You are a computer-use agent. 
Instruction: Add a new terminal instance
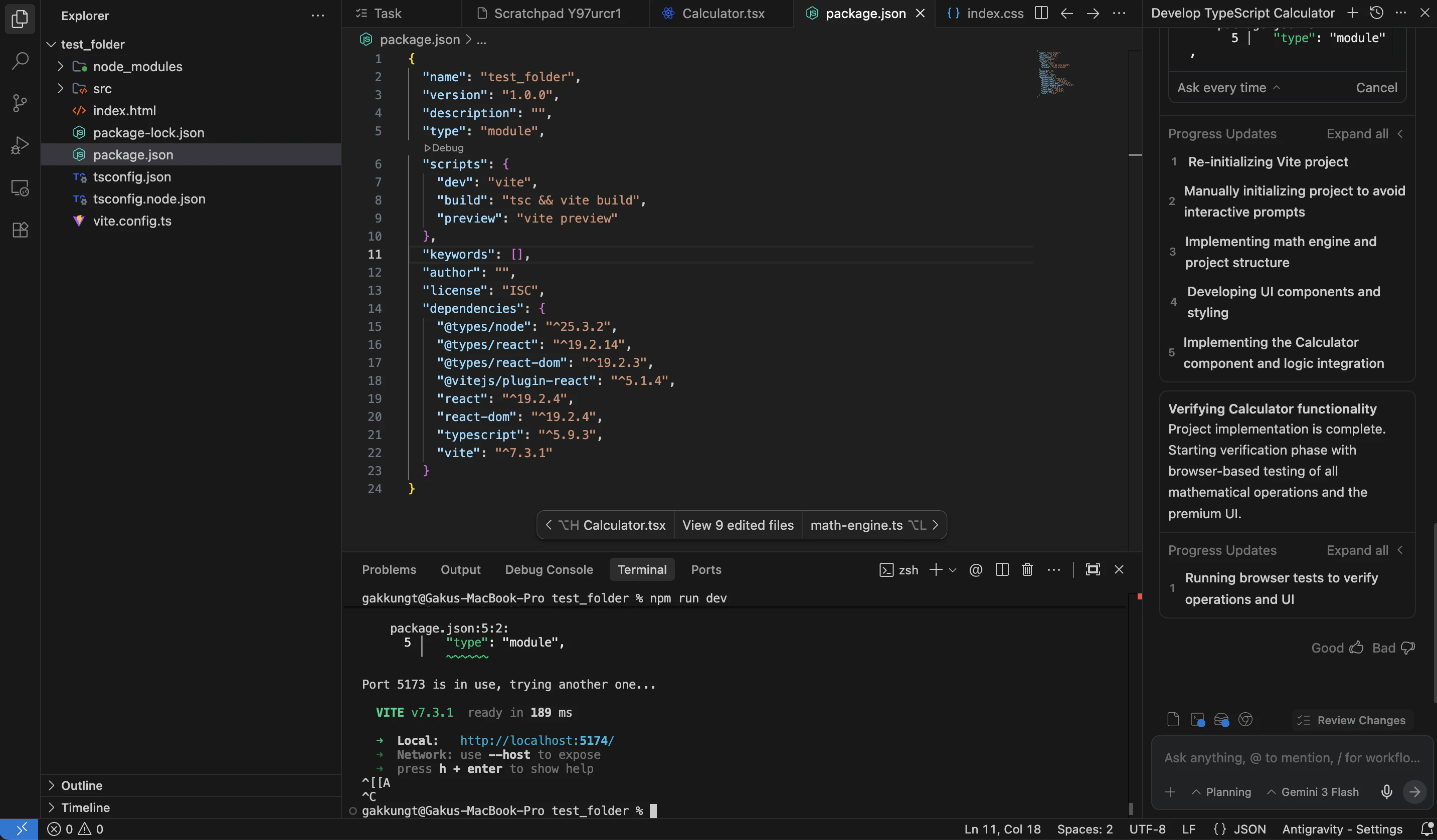pyautogui.click(x=935, y=569)
